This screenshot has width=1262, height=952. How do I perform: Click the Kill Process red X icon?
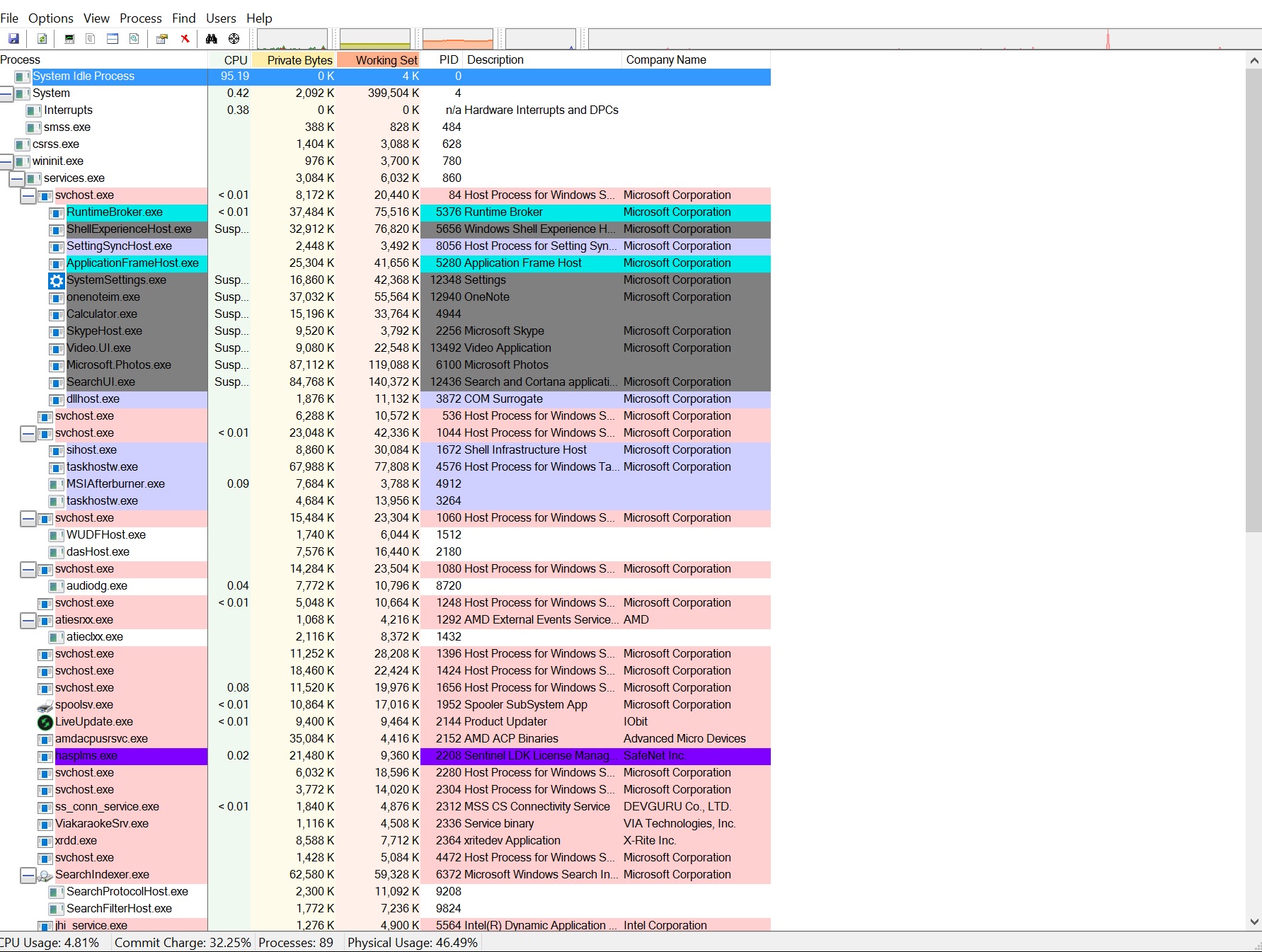click(185, 39)
